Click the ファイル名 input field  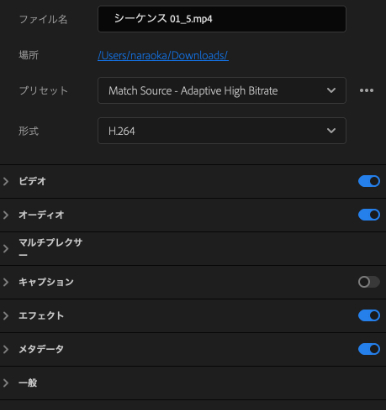pyautogui.click(x=222, y=19)
